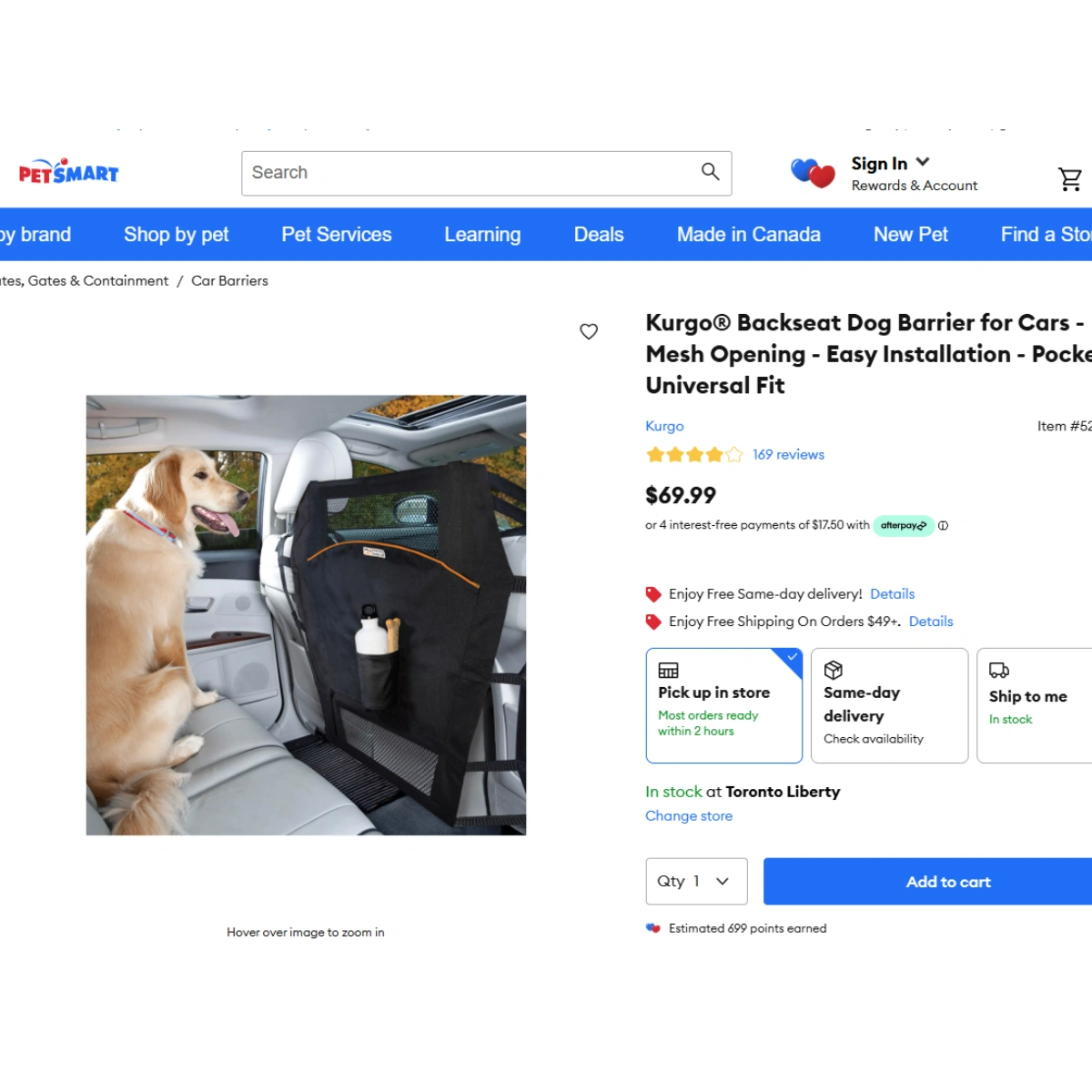This screenshot has height=1092, width=1092.
Task: Open the 169 reviews link
Action: pos(788,454)
